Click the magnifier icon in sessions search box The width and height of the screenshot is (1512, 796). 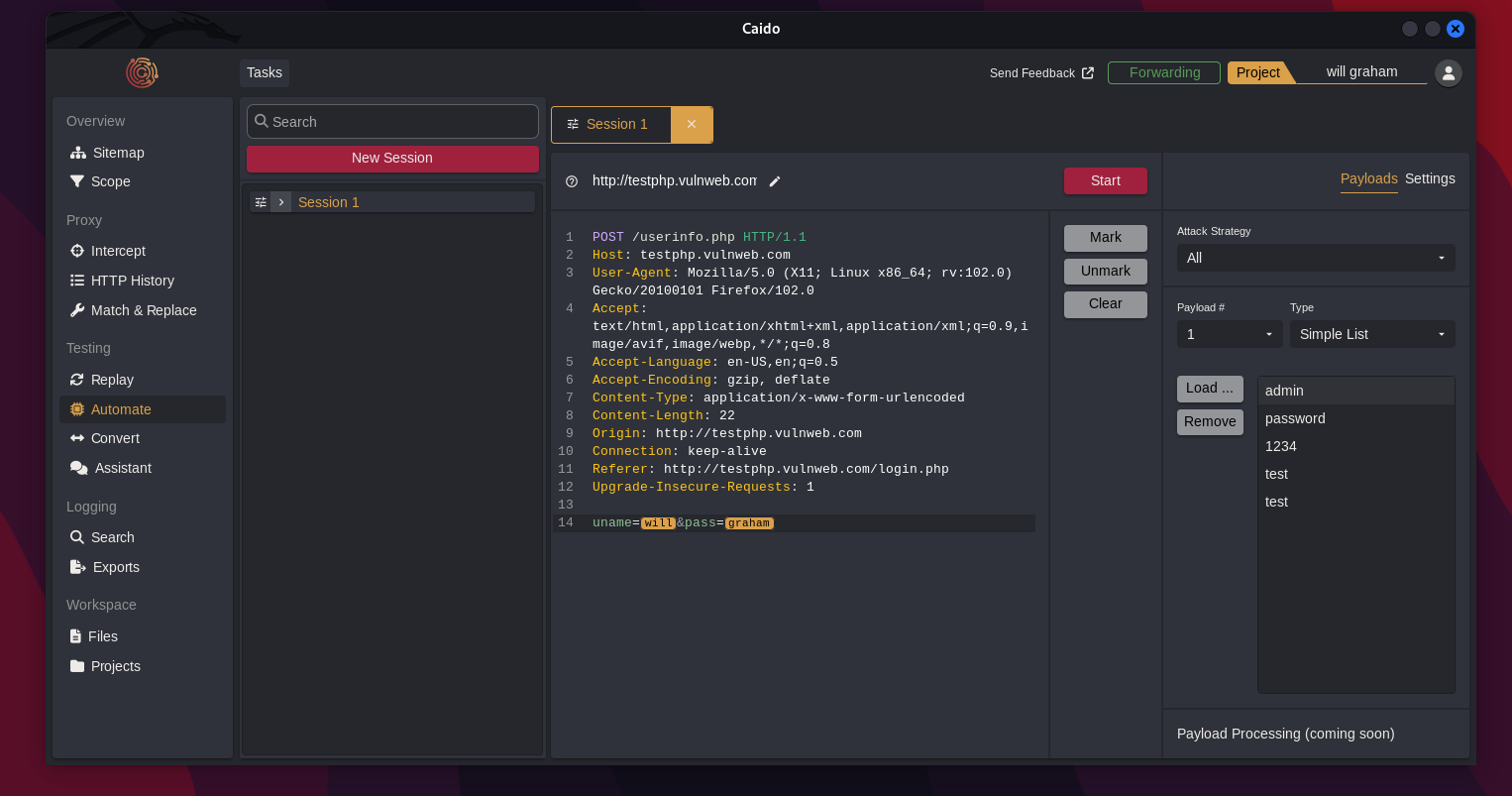(262, 121)
